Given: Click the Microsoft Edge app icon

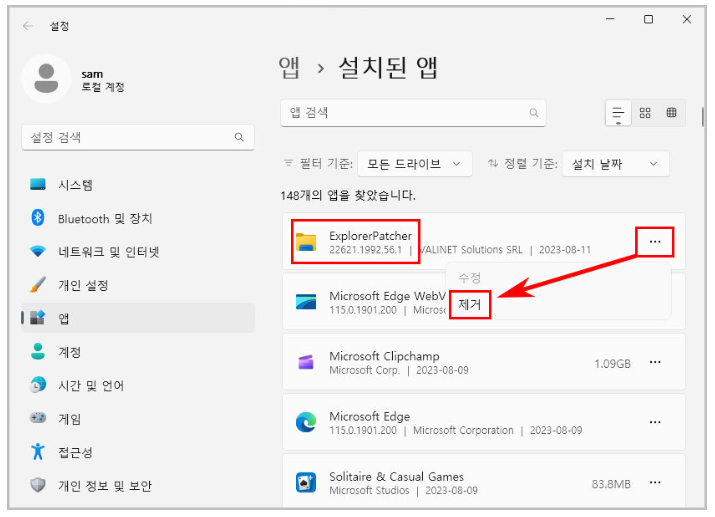Looking at the screenshot, I should point(306,422).
